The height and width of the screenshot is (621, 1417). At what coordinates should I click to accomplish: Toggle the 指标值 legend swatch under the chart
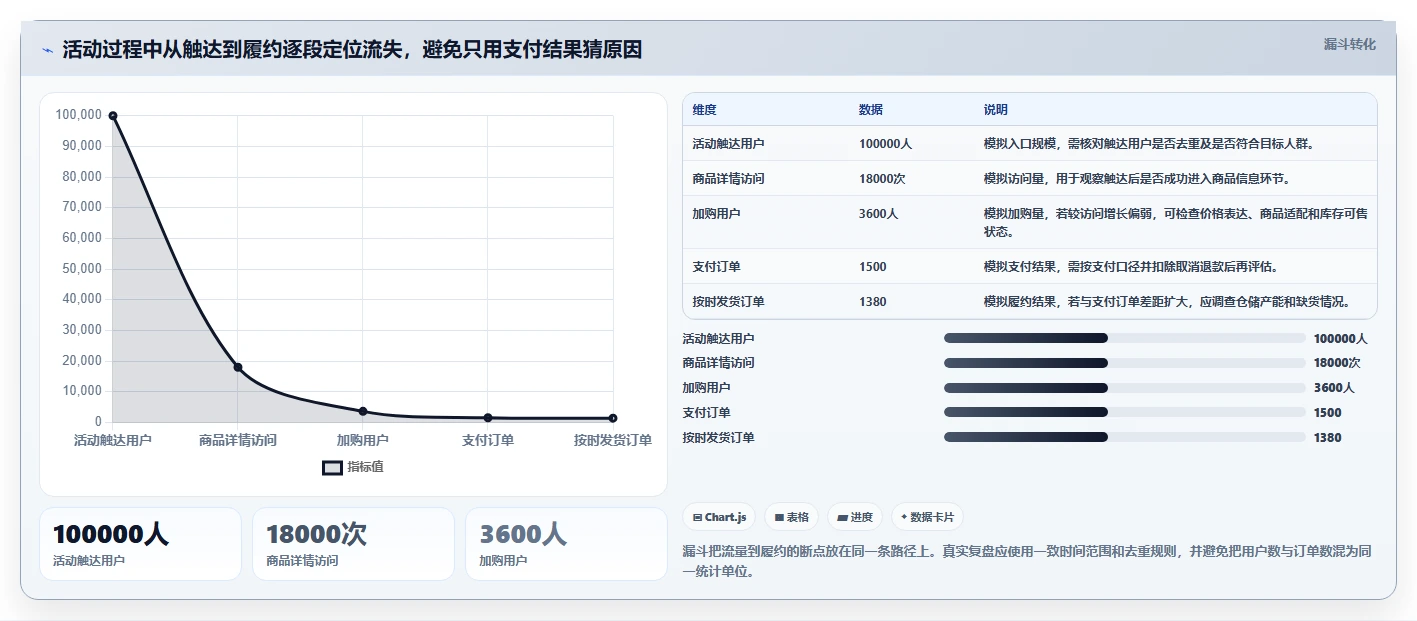pyautogui.click(x=333, y=467)
